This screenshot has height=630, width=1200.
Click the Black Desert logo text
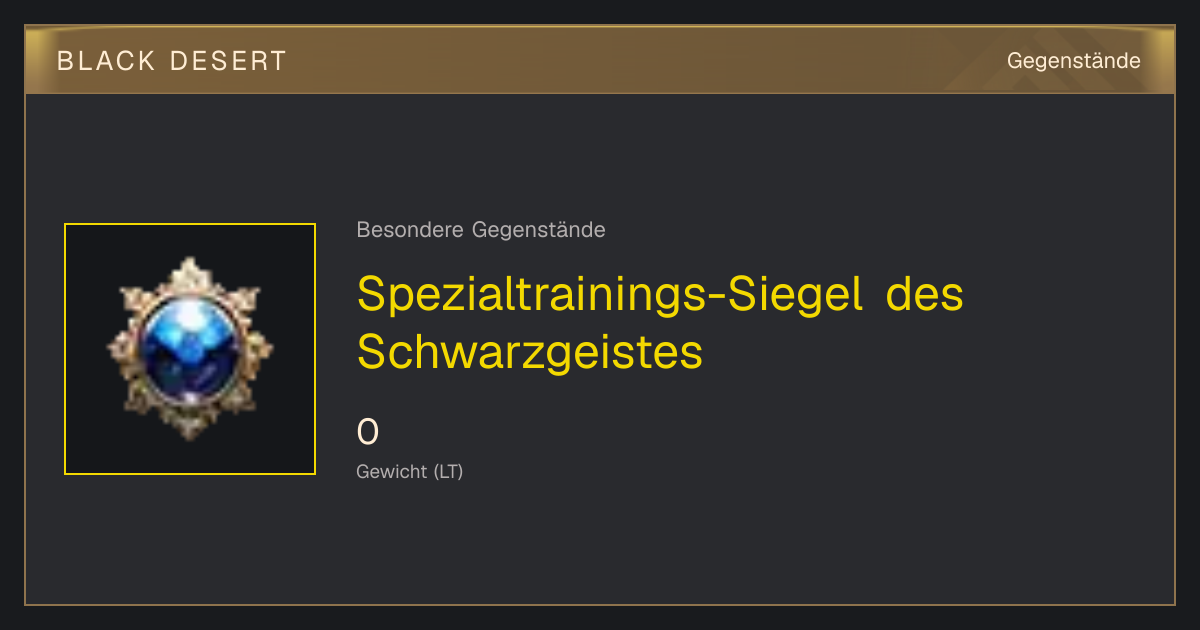172,61
